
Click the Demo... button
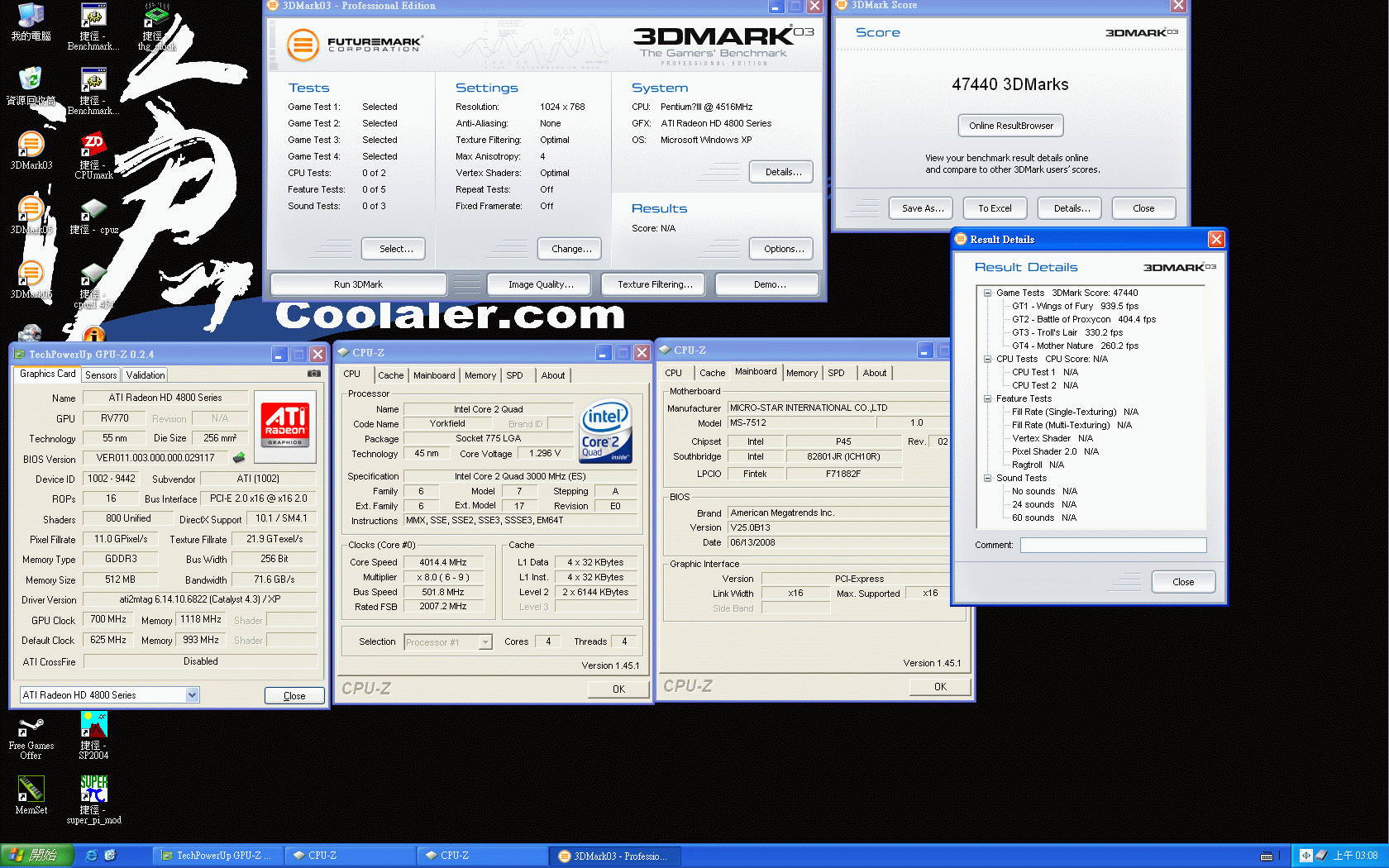pos(769,284)
